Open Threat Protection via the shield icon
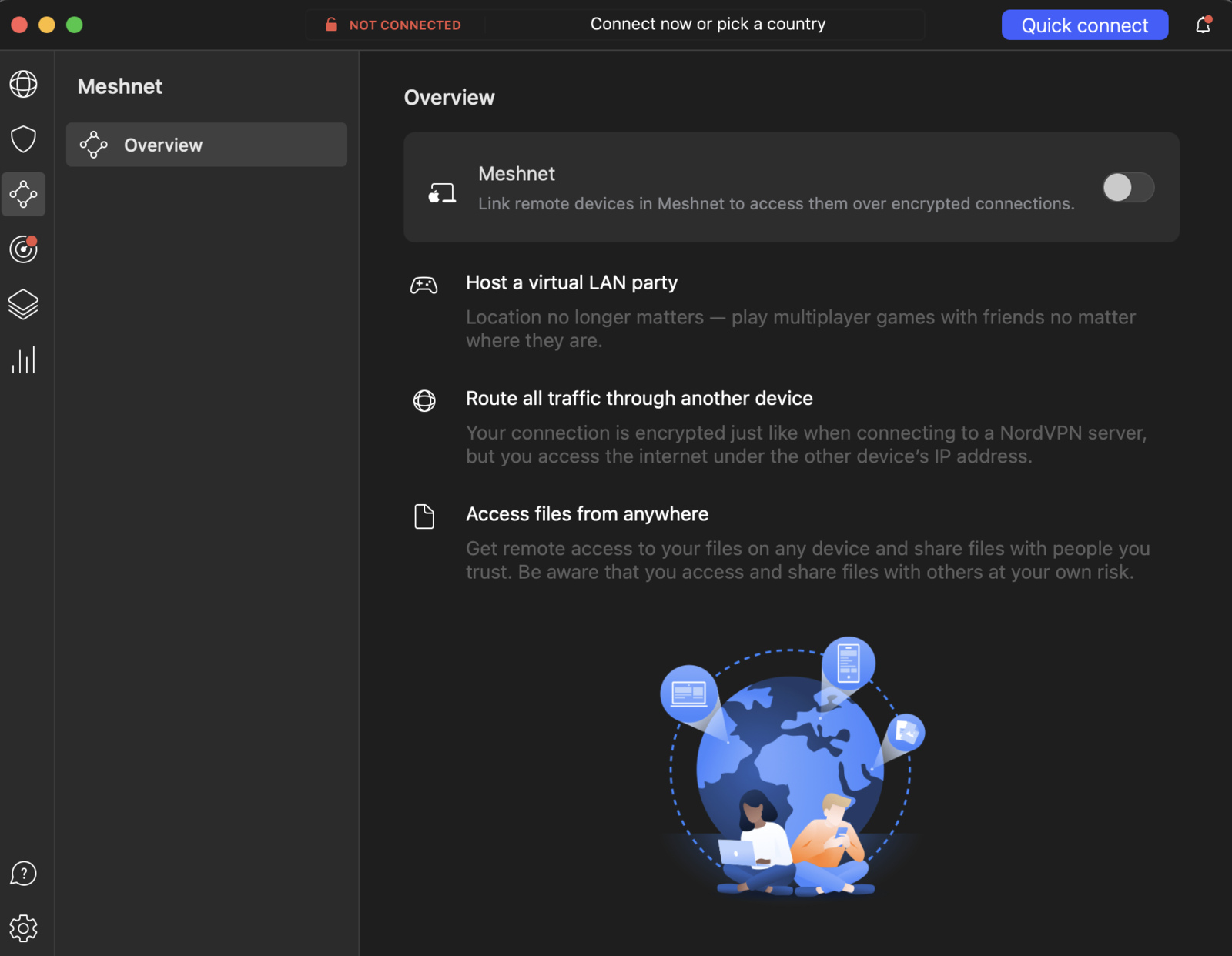1232x956 pixels. pyautogui.click(x=23, y=139)
